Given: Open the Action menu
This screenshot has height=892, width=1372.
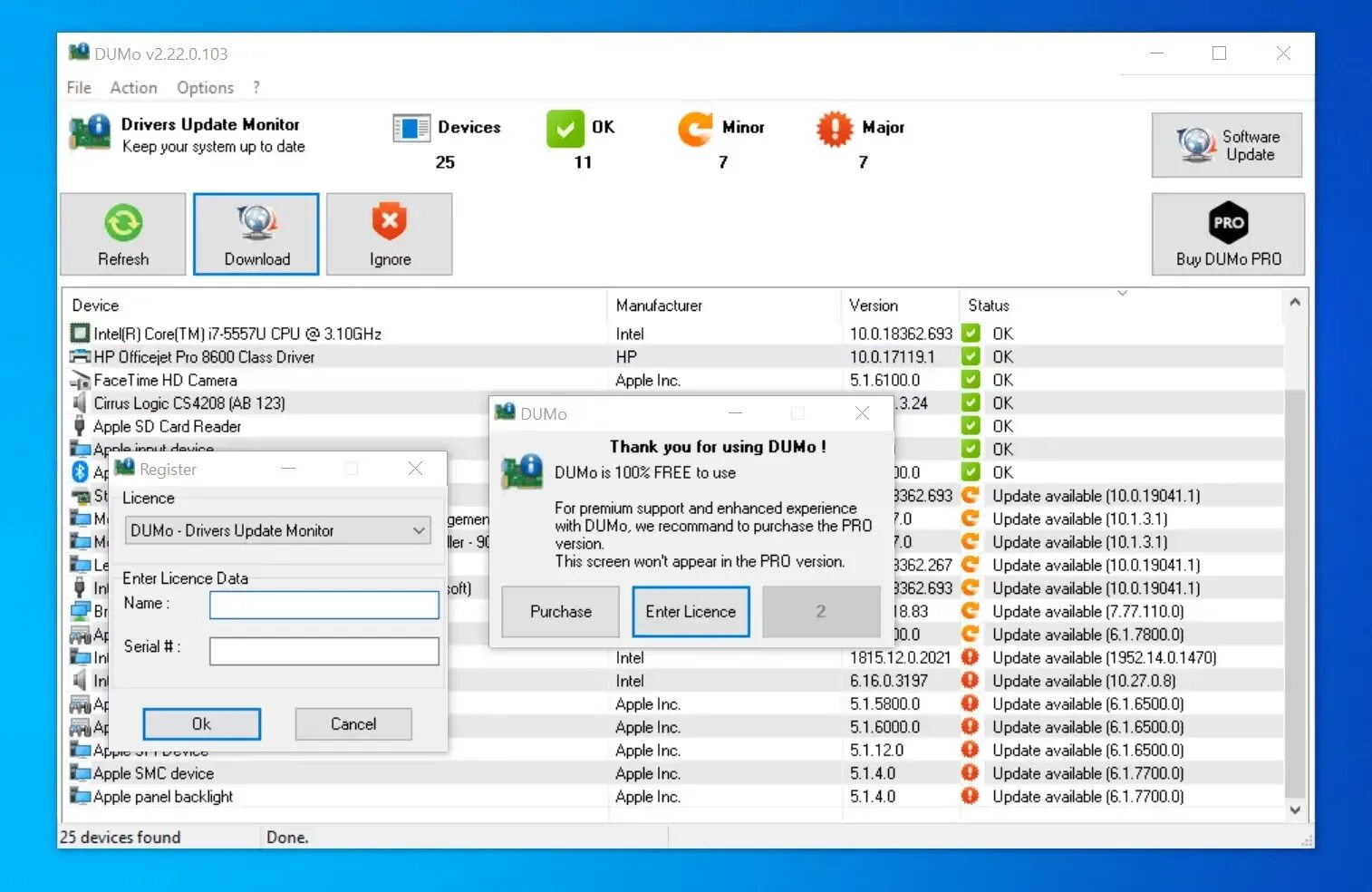Looking at the screenshot, I should point(133,88).
